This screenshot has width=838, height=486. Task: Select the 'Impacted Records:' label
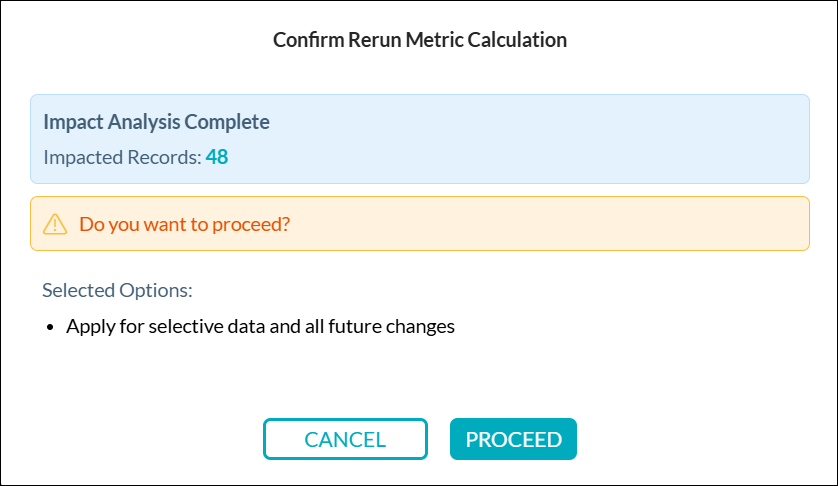click(x=122, y=157)
